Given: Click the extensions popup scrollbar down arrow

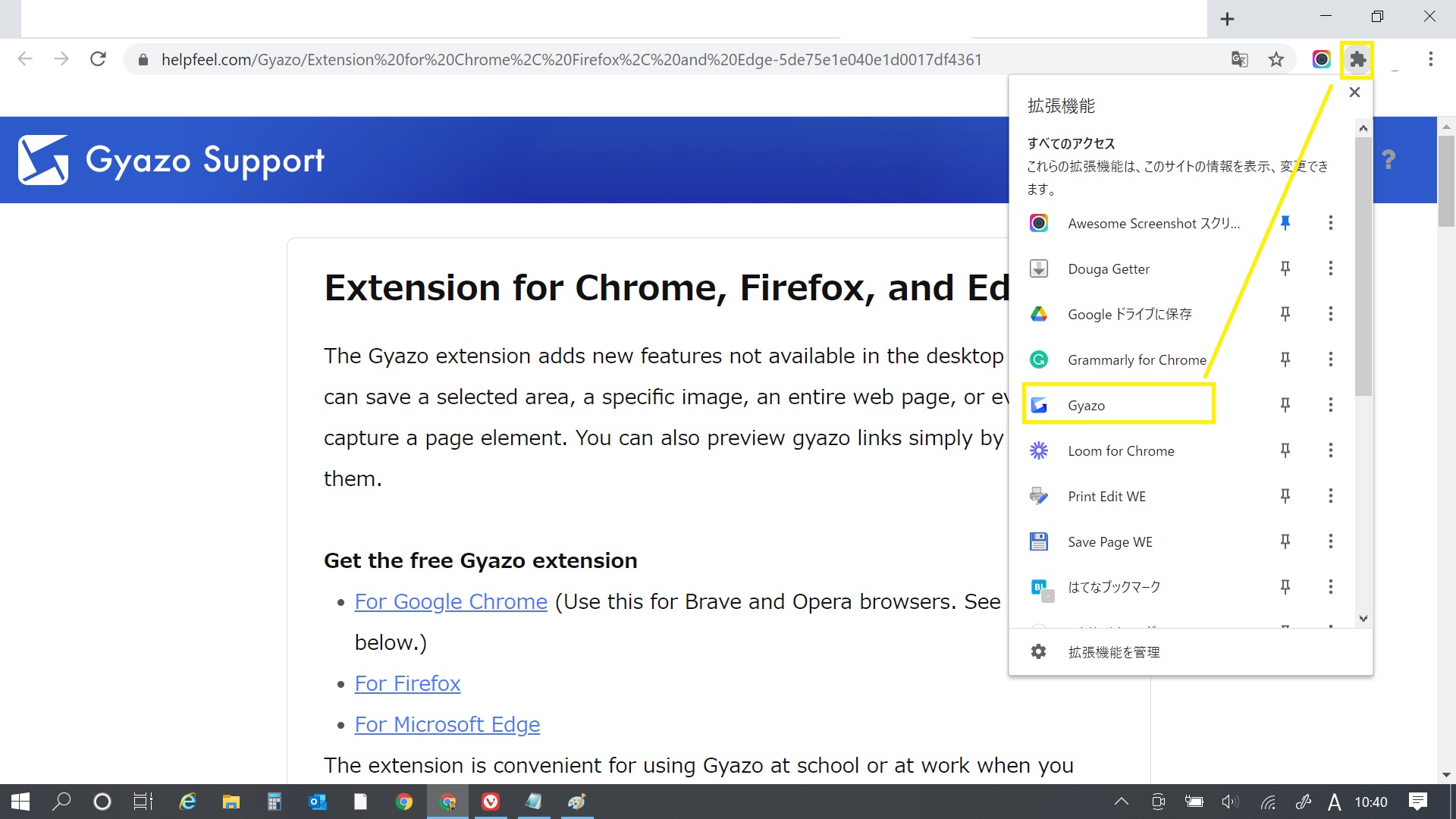Looking at the screenshot, I should click(1363, 618).
